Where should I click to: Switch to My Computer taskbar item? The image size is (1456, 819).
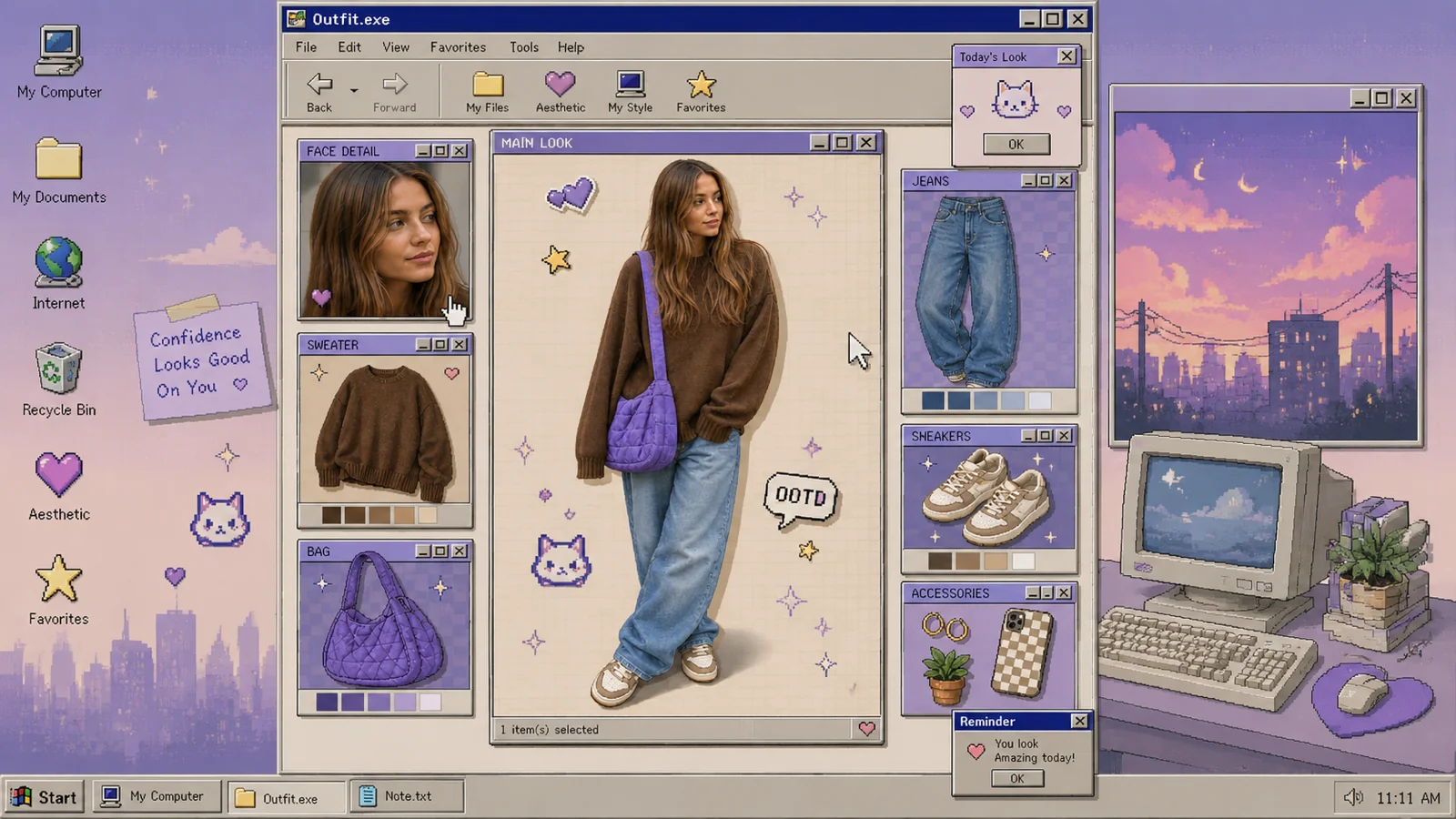point(157,796)
